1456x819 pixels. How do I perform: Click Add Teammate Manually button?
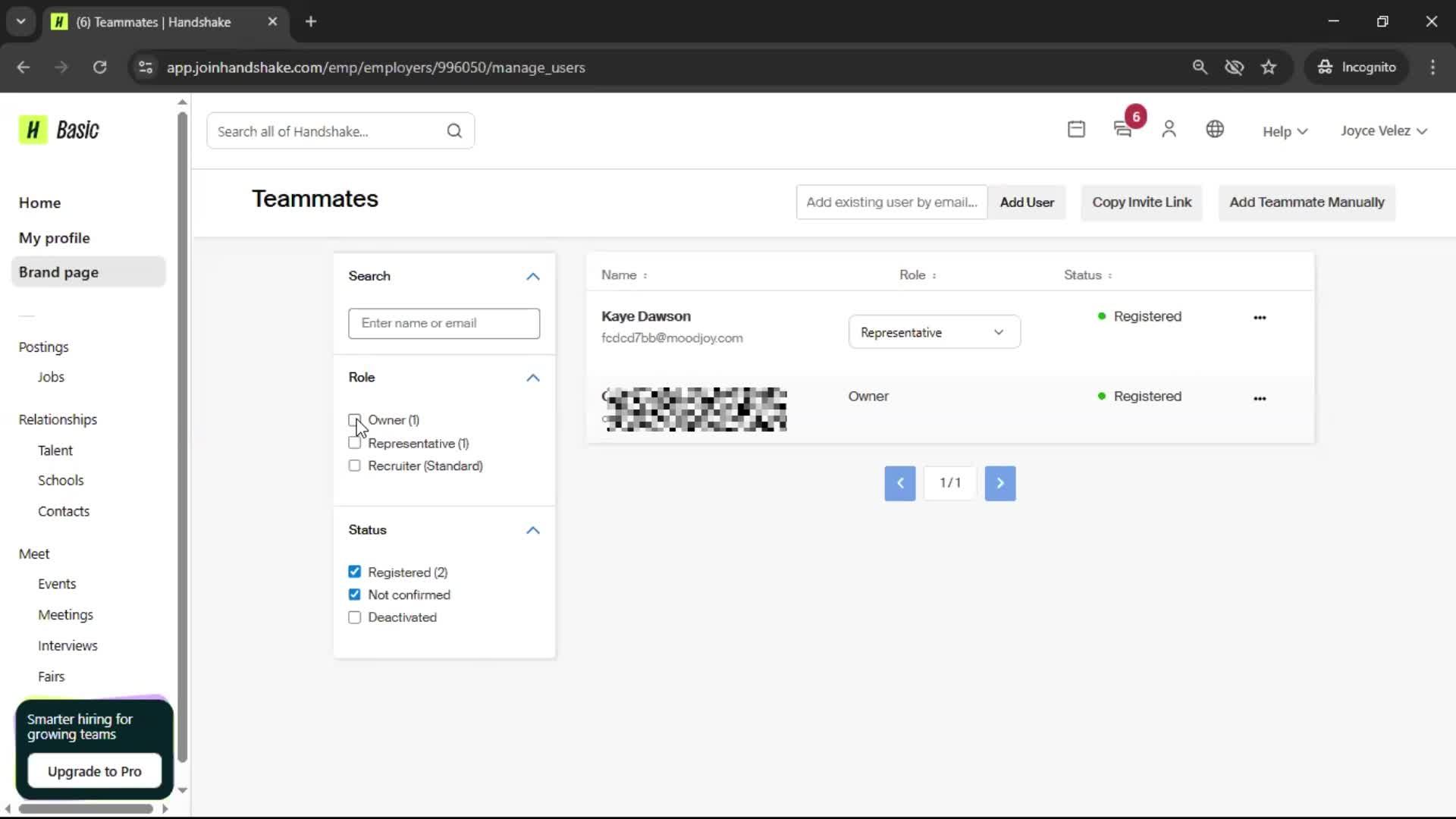[x=1307, y=202]
